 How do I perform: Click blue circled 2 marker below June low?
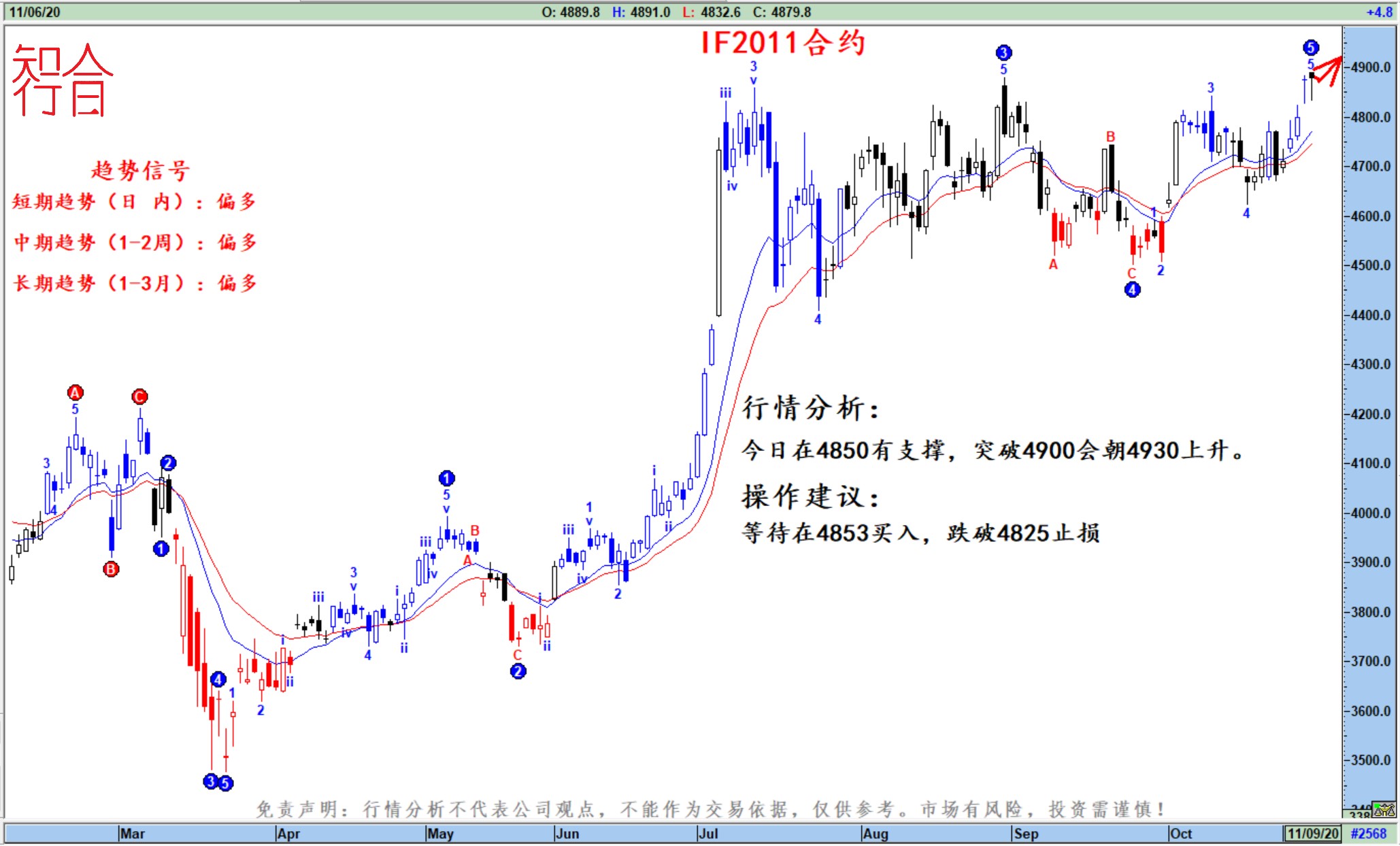tap(518, 671)
